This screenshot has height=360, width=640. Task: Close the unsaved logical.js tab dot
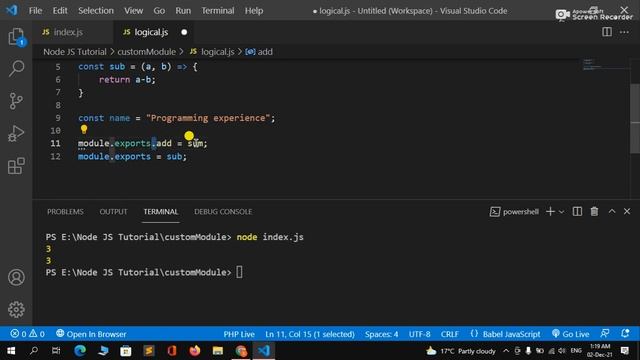click(184, 32)
